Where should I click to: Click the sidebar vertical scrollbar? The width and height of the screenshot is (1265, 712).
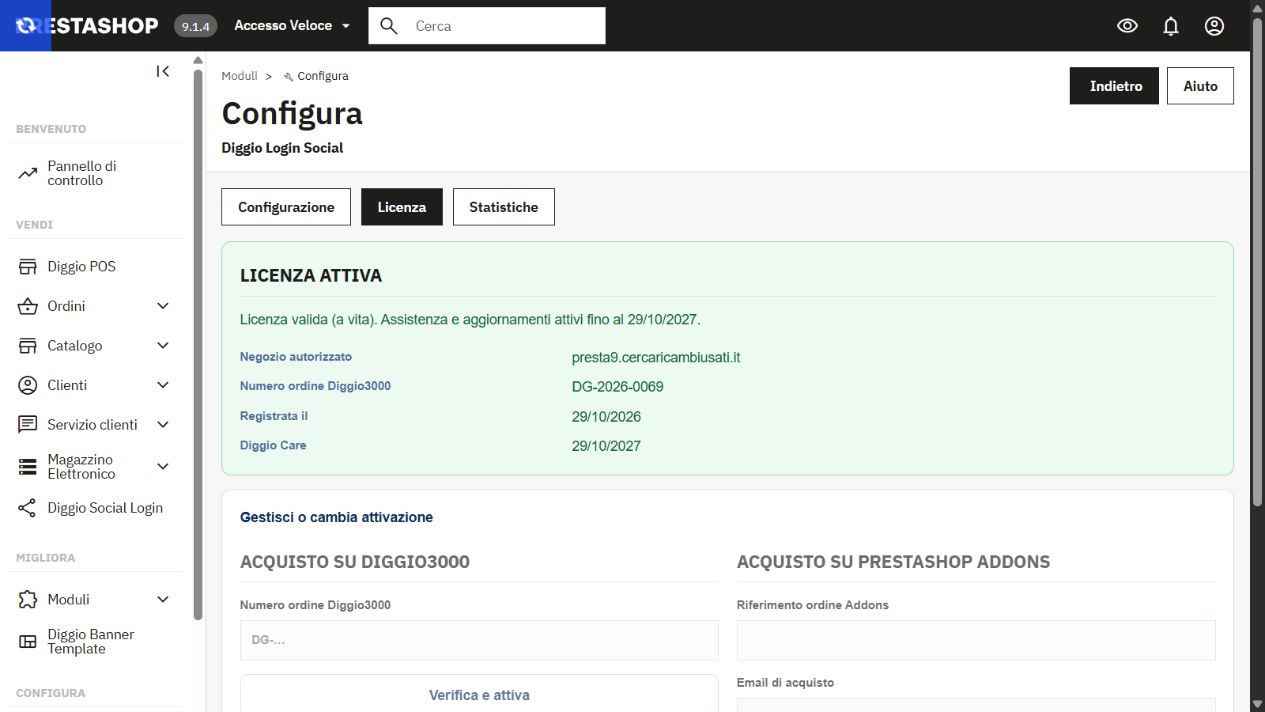(198, 345)
